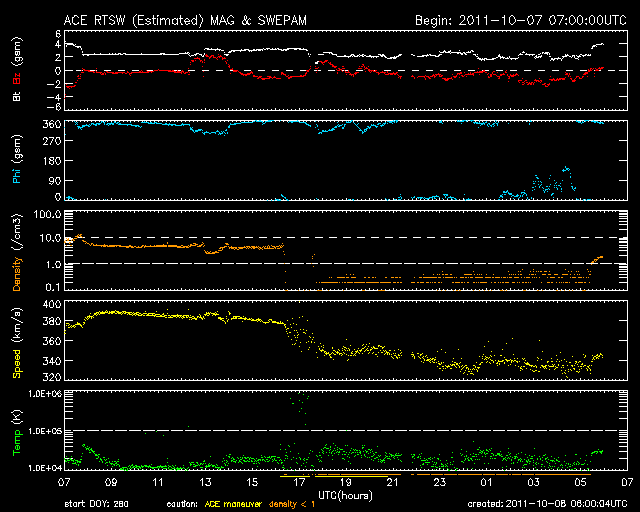Click the '1.0E+04' tick on the Temp axis
The height and width of the screenshot is (512, 640).
tap(45, 468)
